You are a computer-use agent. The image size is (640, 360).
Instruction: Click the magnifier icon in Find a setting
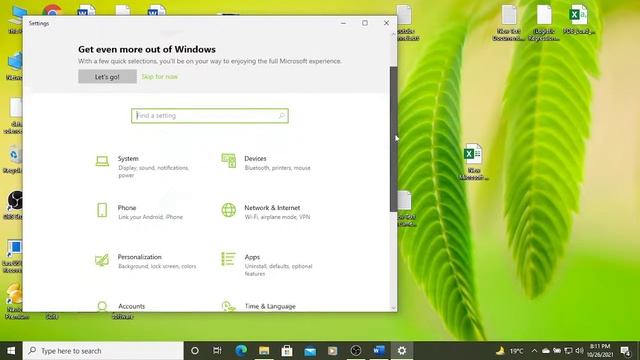tap(282, 116)
